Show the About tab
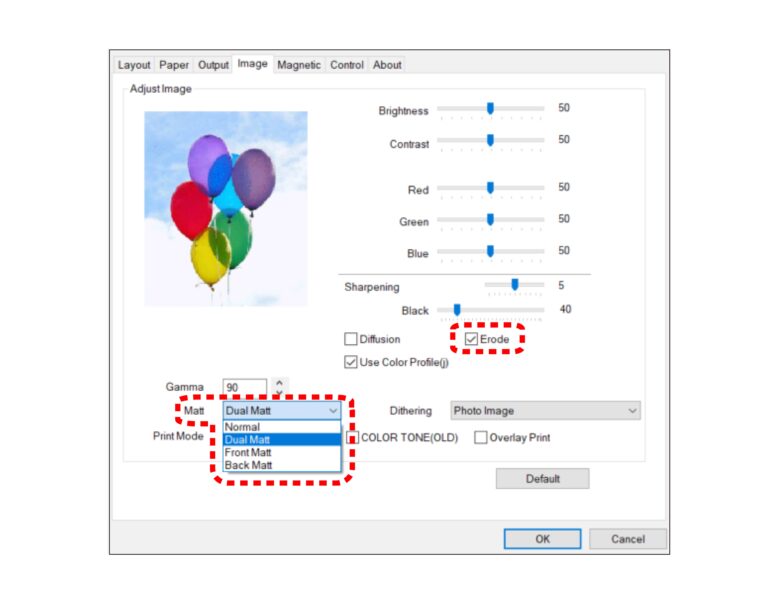The image size is (768, 593). [x=387, y=65]
